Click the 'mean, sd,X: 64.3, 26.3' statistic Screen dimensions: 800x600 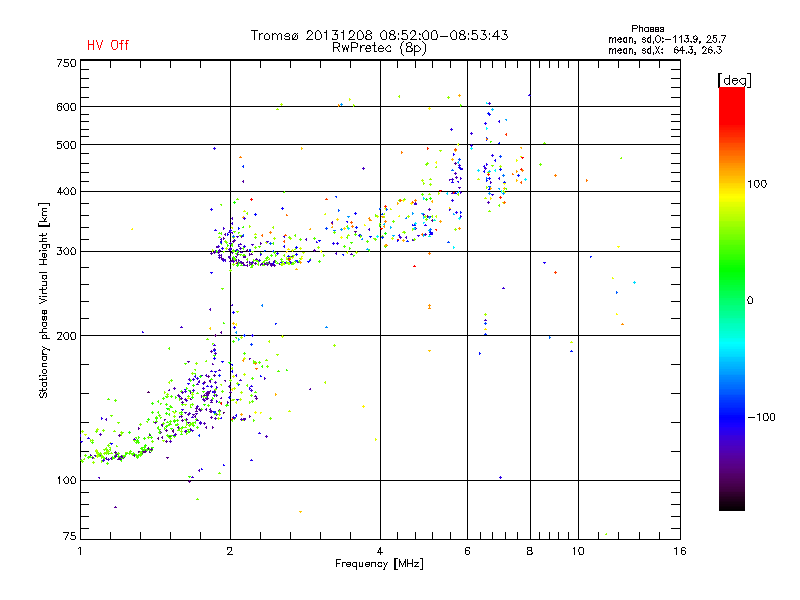665,50
